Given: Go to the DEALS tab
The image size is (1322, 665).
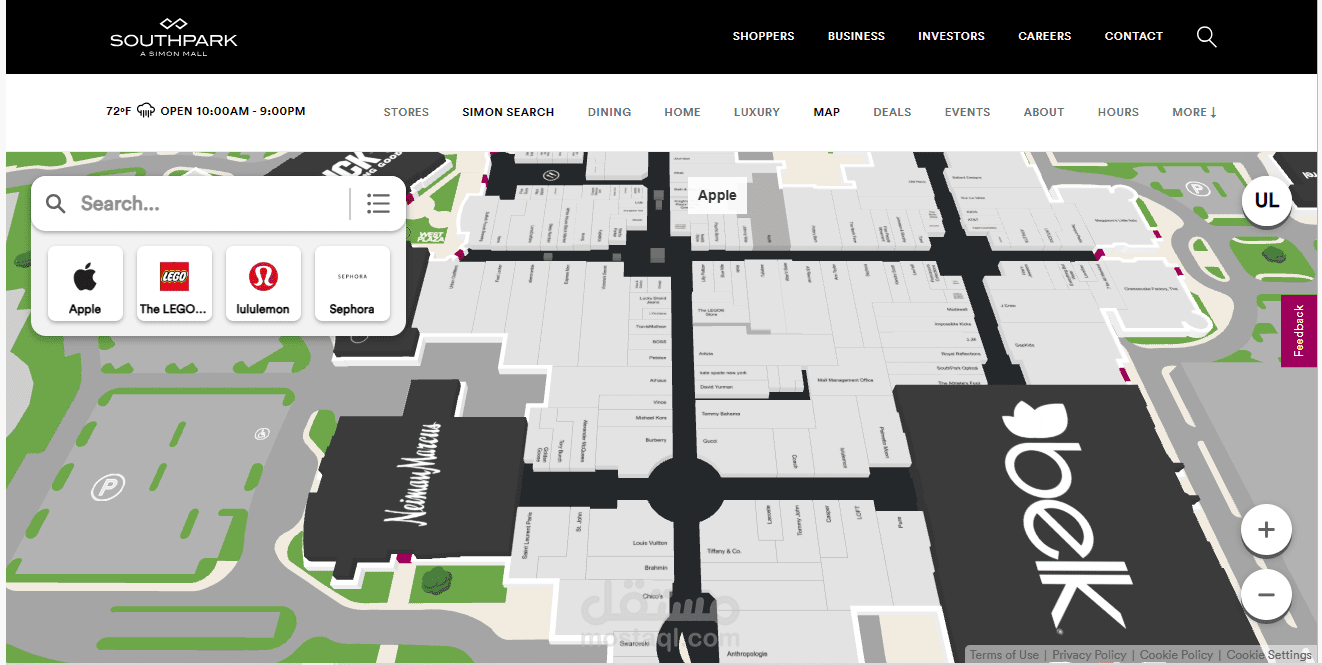Looking at the screenshot, I should 892,112.
